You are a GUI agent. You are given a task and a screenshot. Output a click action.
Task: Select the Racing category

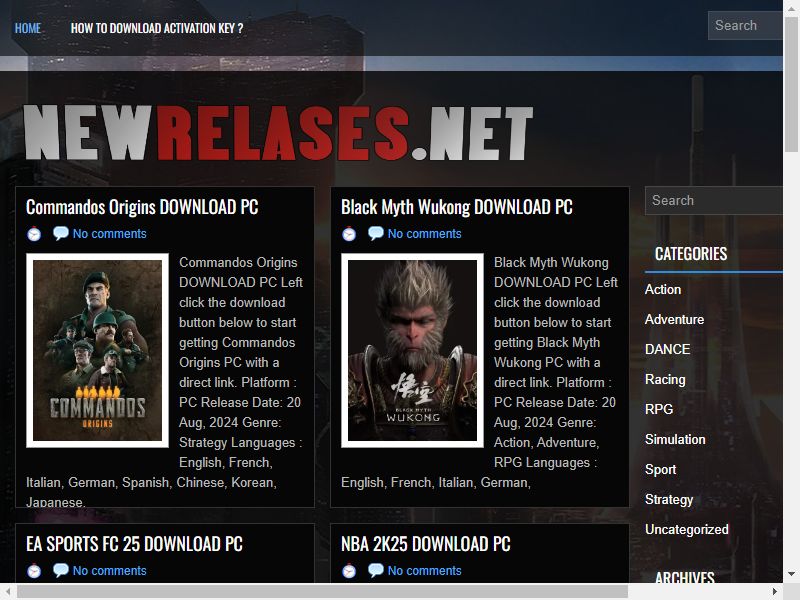[665, 380]
